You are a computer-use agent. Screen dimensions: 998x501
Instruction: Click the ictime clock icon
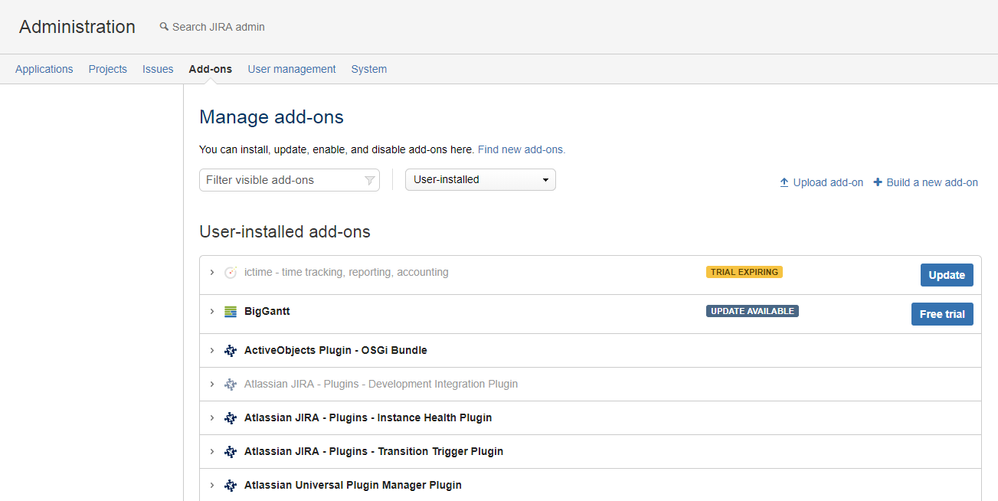230,272
